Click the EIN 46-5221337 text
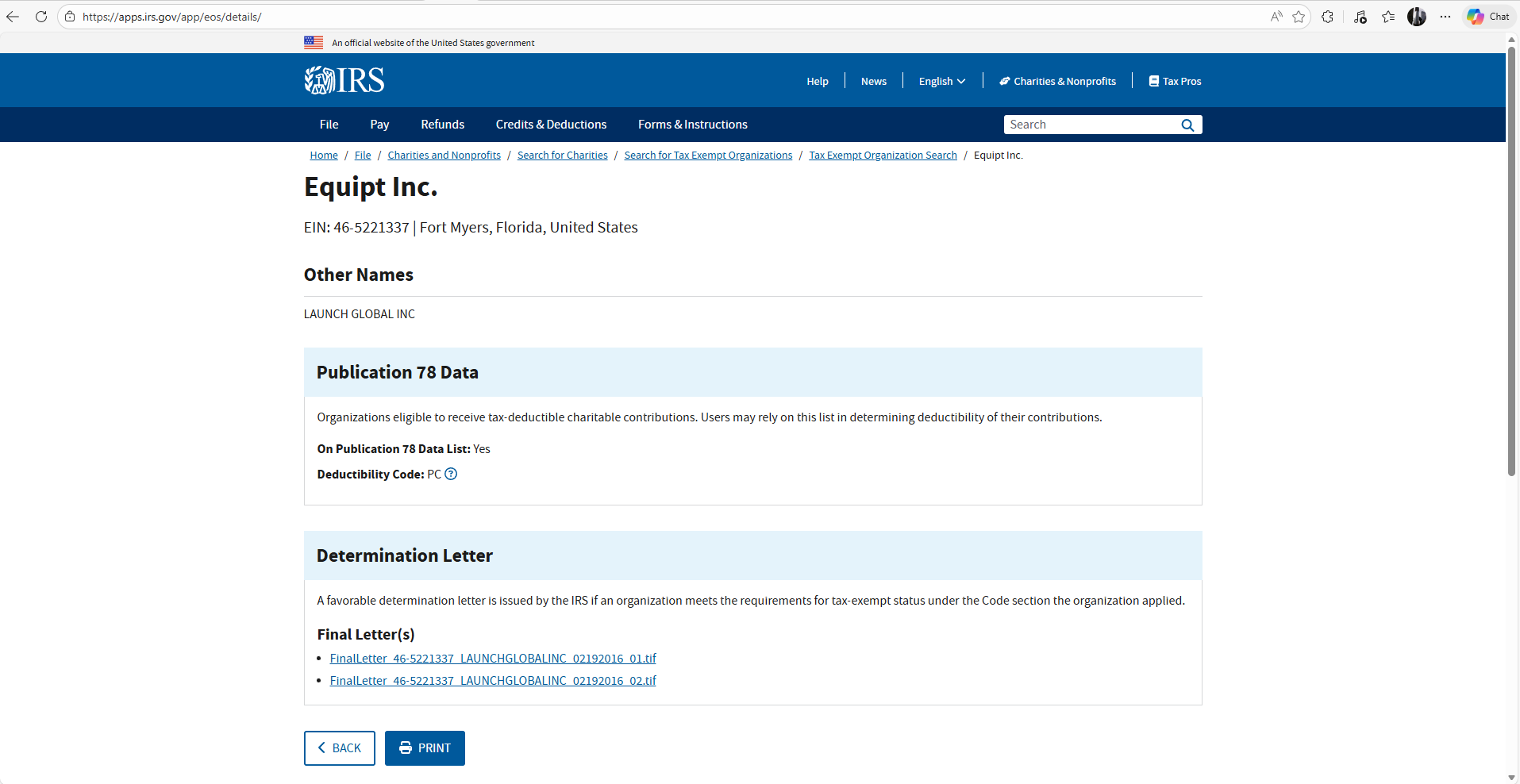This screenshot has height=784, width=1520. 356,228
